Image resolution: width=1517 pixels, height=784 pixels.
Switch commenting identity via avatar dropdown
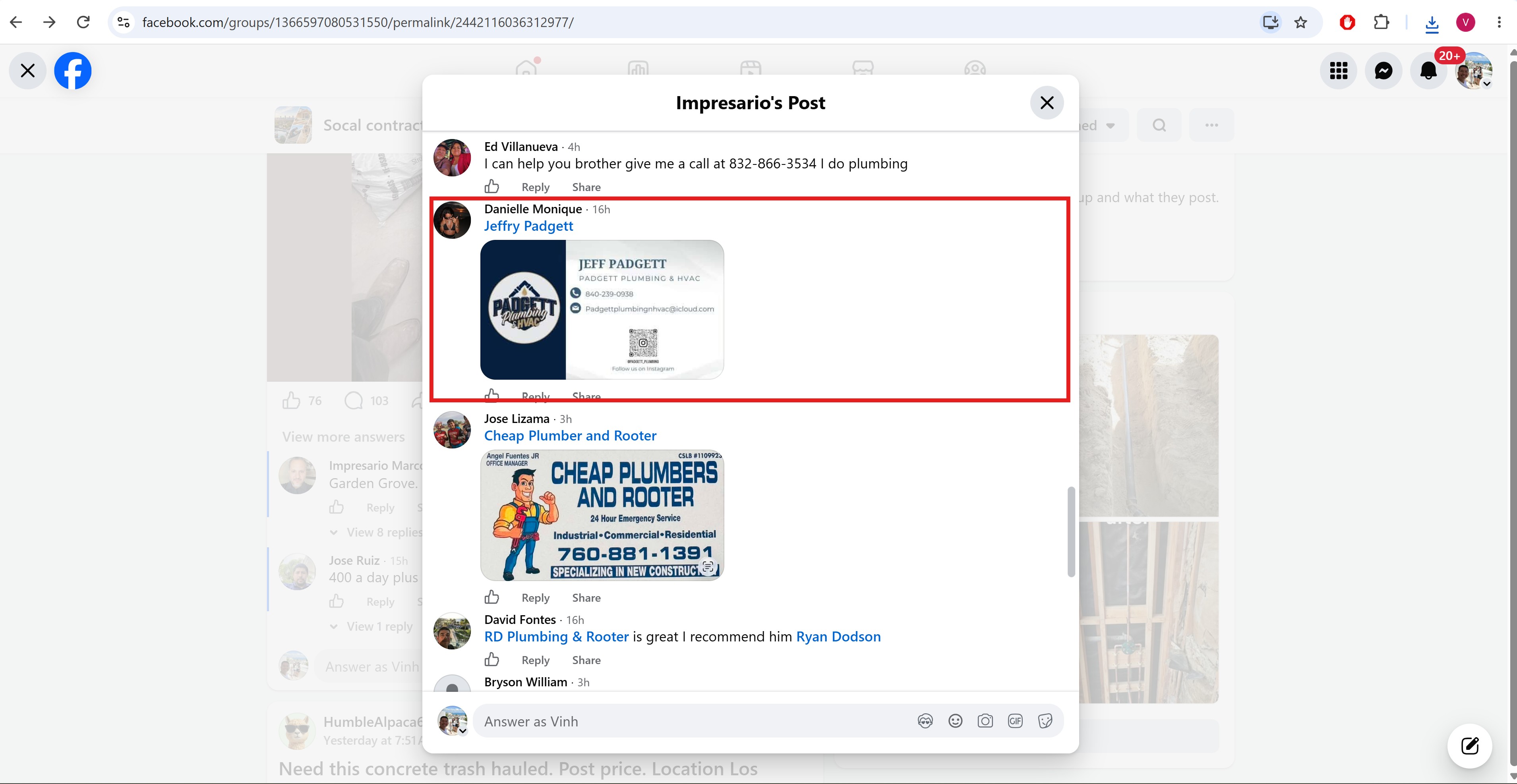[x=452, y=722]
